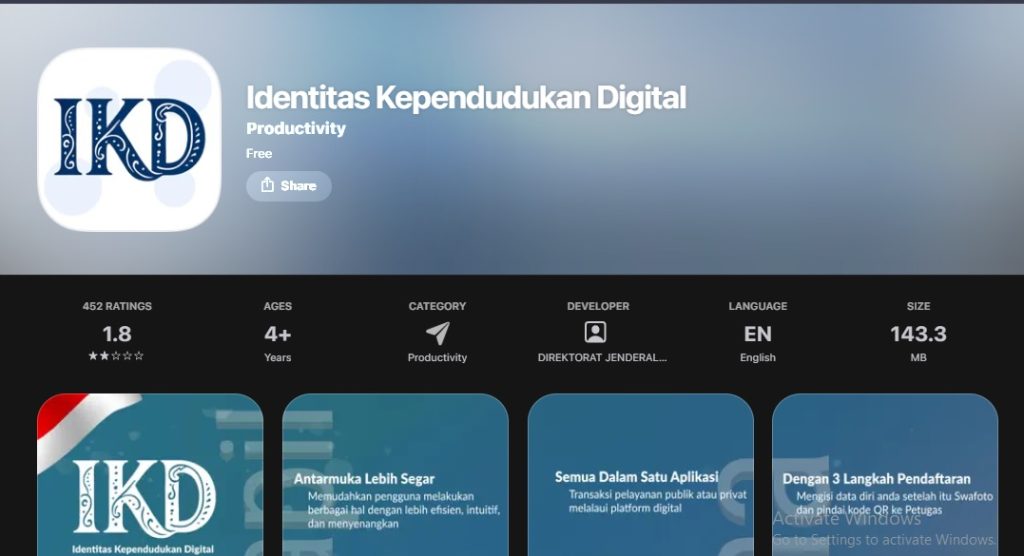Open the Productivity category link under title
The image size is (1024, 556).
tap(296, 129)
